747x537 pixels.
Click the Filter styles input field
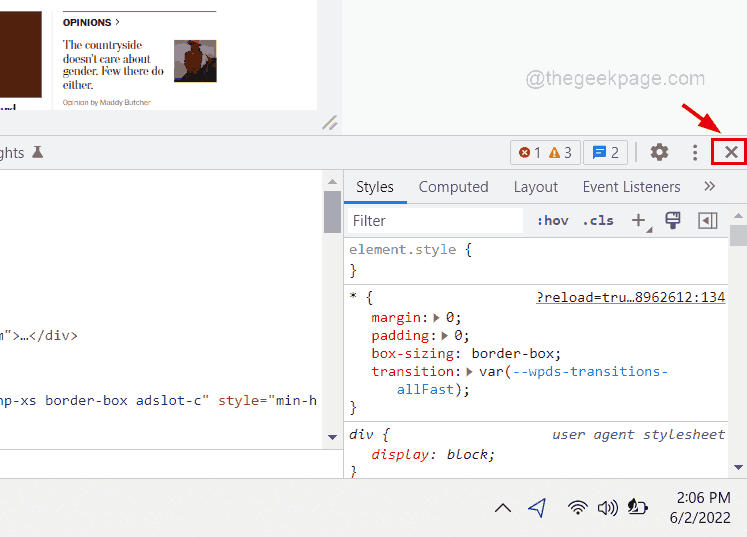(x=435, y=220)
